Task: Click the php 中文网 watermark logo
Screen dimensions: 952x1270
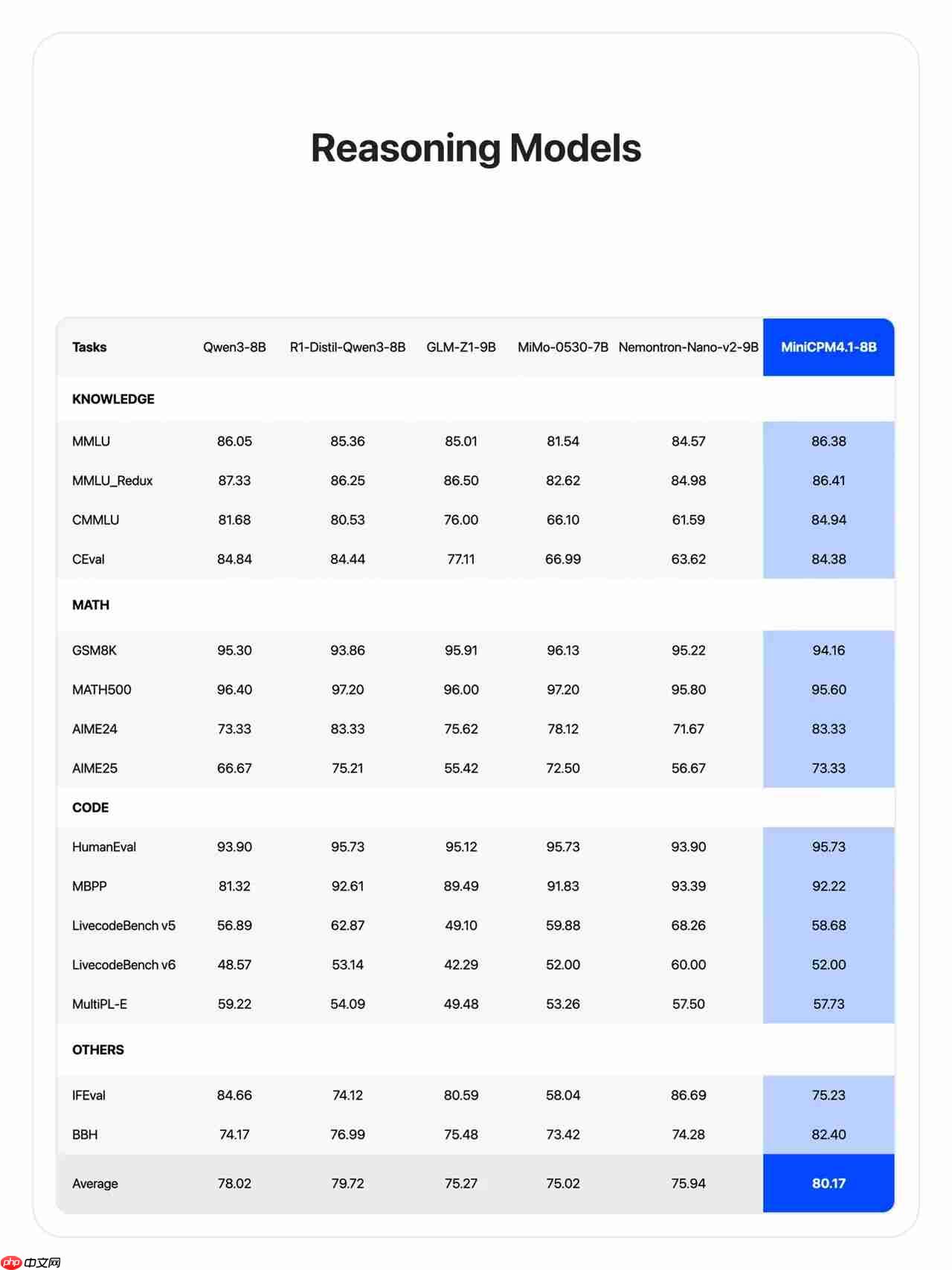Action: pyautogui.click(x=31, y=1262)
